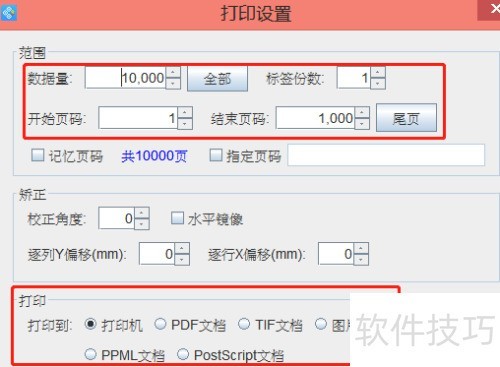The width and height of the screenshot is (500, 367).
Task: Enable the 记忆页码 checkbox
Action: (x=38, y=155)
